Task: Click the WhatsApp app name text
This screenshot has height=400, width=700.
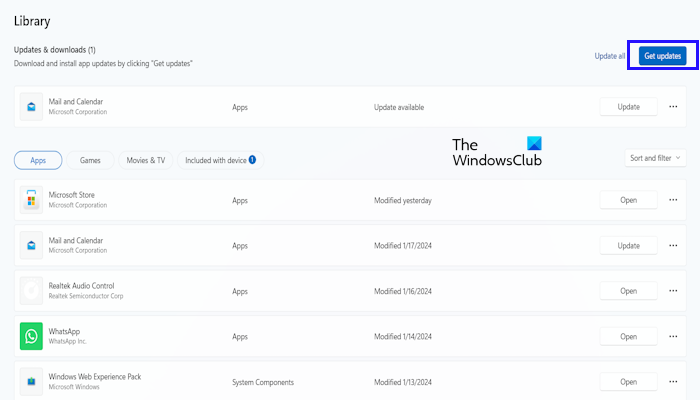Action: 64,331
